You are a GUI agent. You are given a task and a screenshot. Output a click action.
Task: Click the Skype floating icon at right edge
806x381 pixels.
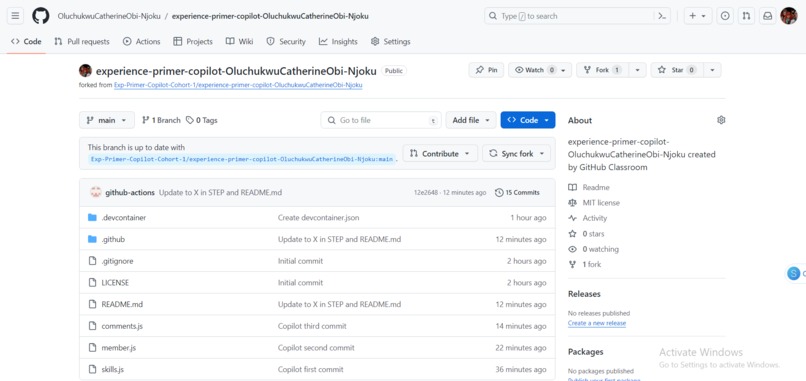click(x=794, y=274)
